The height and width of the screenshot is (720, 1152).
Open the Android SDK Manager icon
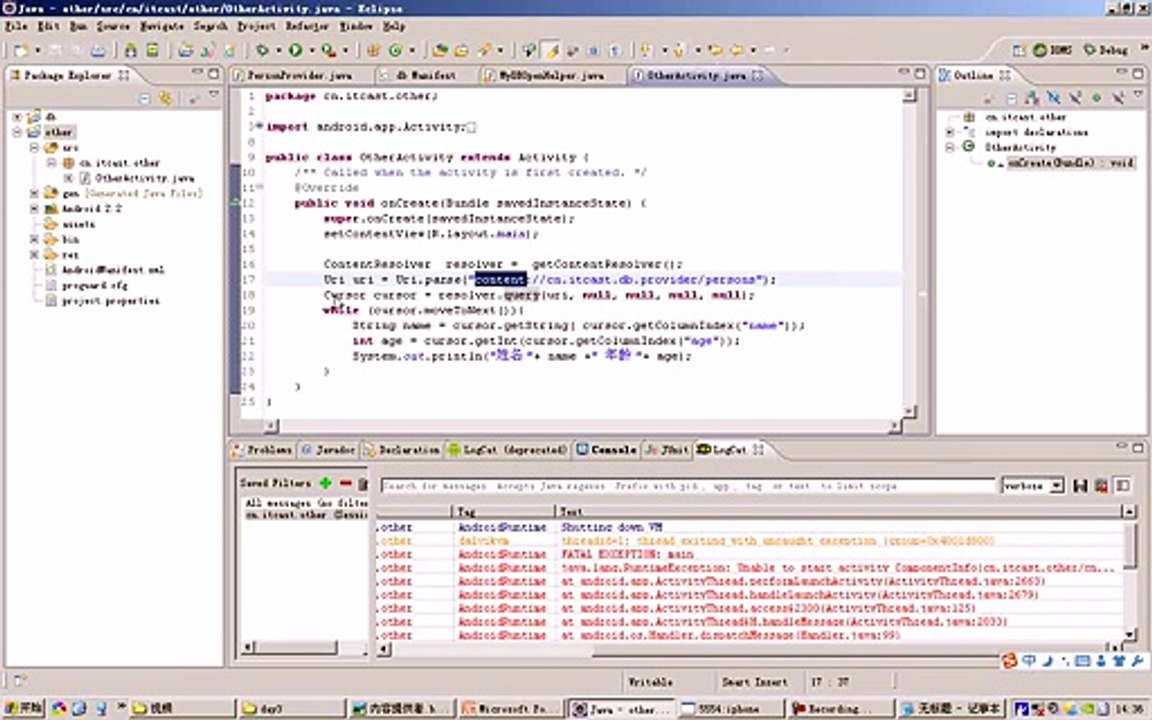pos(130,50)
